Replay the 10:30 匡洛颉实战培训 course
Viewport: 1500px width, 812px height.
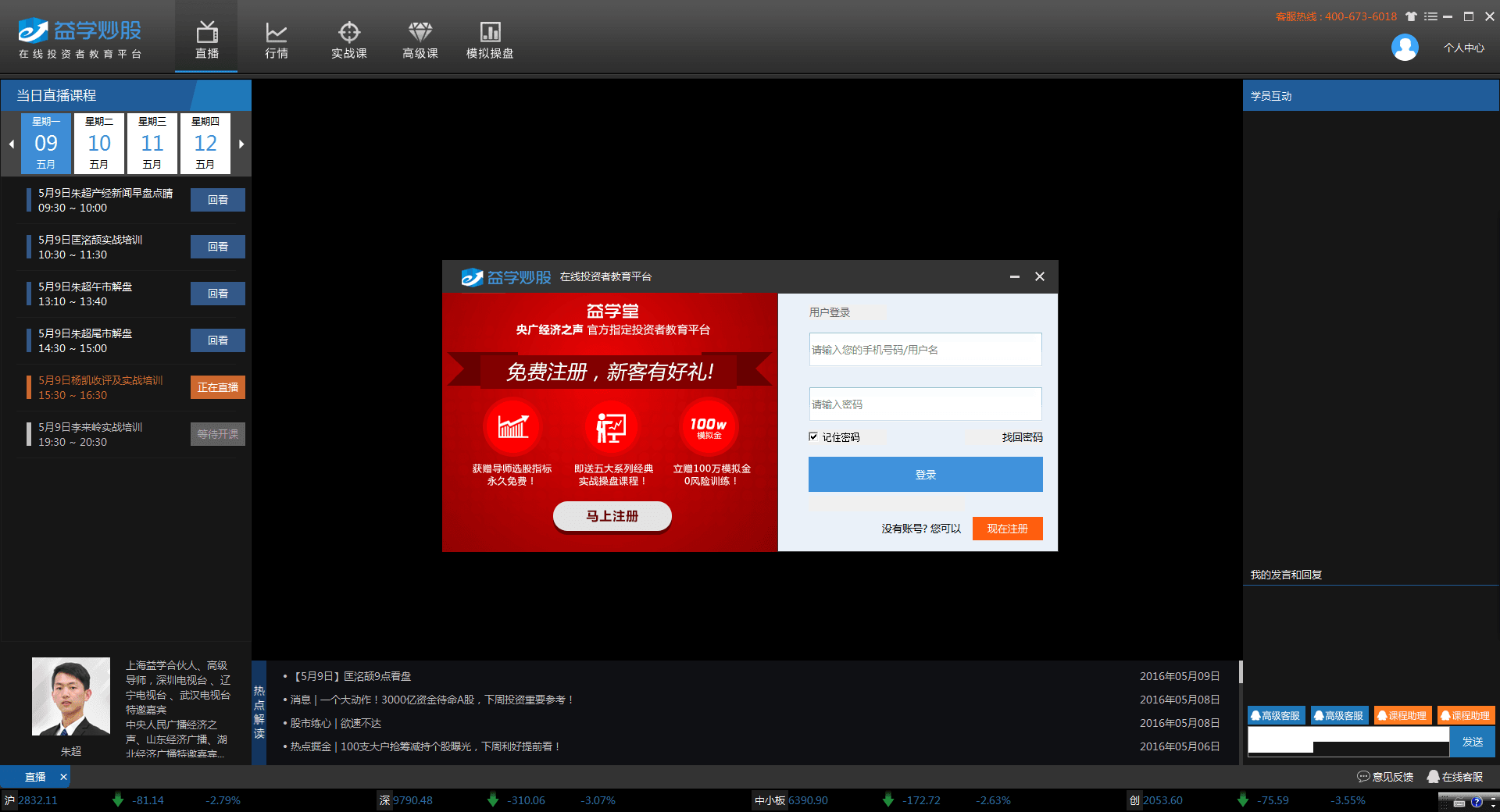218,247
